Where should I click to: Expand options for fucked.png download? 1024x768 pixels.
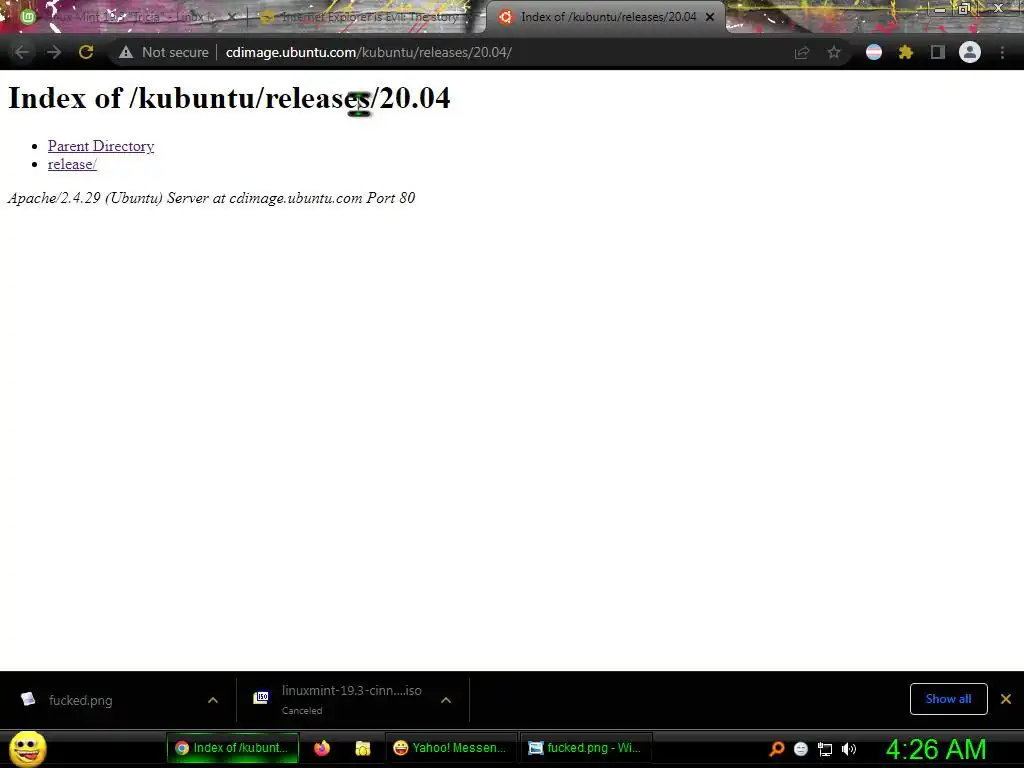pyautogui.click(x=213, y=700)
